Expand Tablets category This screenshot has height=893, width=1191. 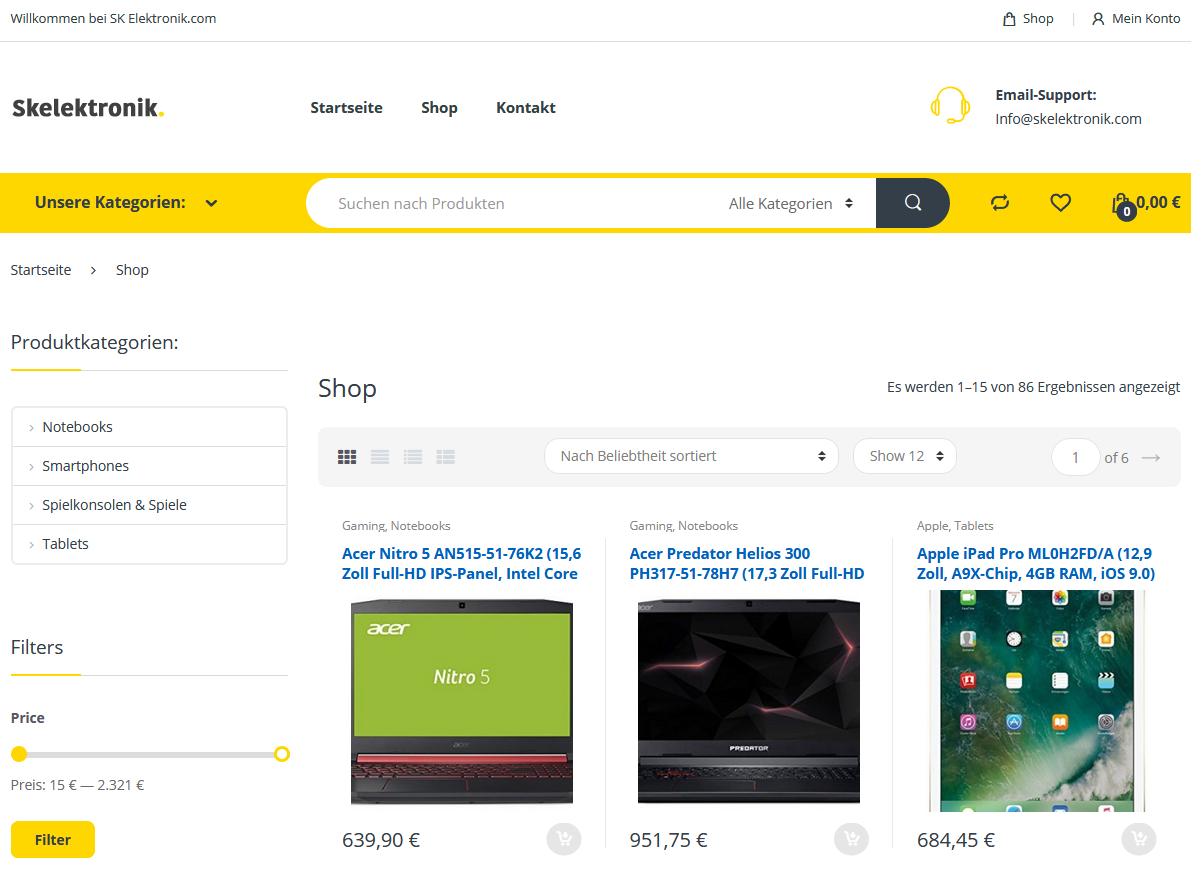tap(149, 544)
